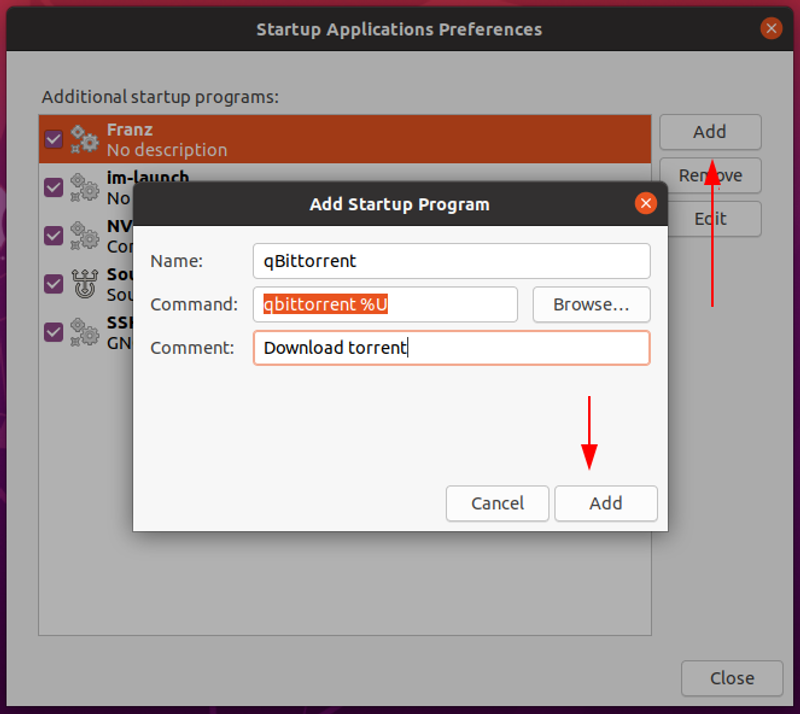Screen dimensions: 800x714
Task: Click Edit in the Preferences window
Action: [x=714, y=219]
